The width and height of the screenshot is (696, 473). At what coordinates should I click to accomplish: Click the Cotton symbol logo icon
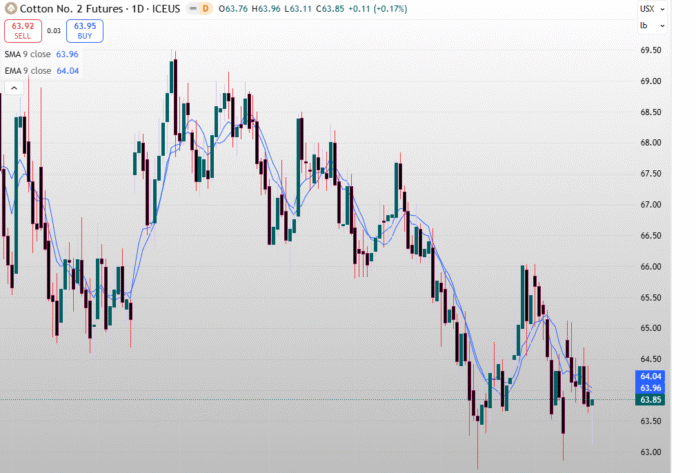[11, 8]
